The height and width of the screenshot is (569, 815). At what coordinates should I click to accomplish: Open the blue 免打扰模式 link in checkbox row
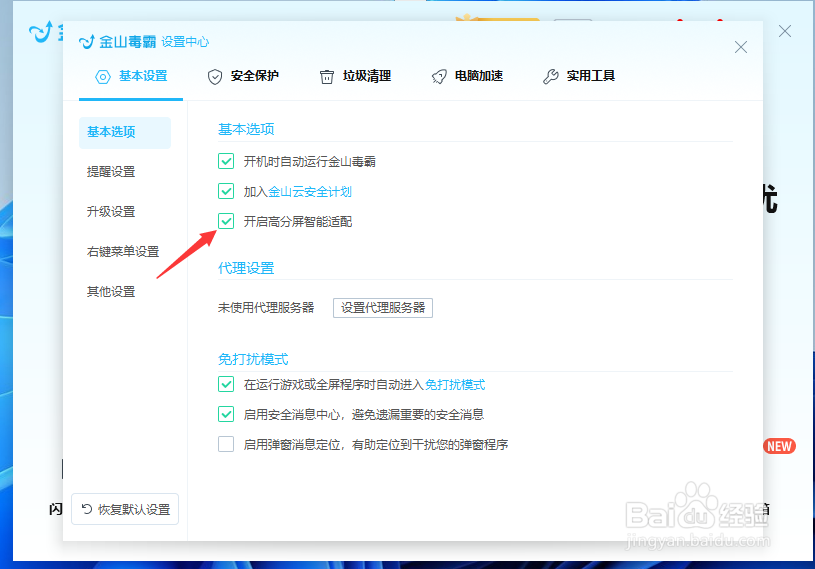click(455, 385)
